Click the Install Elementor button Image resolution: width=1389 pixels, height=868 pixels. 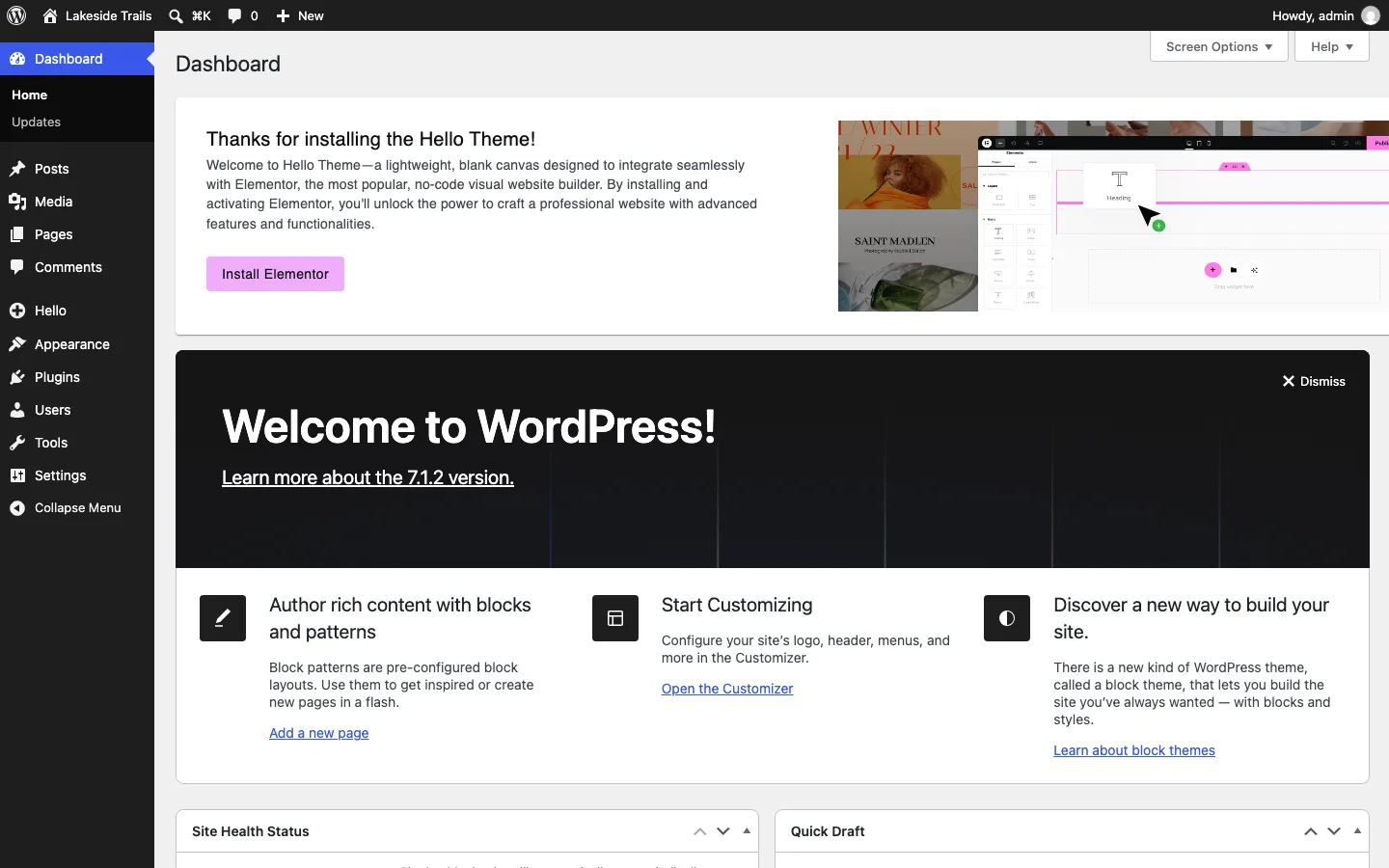(x=275, y=274)
